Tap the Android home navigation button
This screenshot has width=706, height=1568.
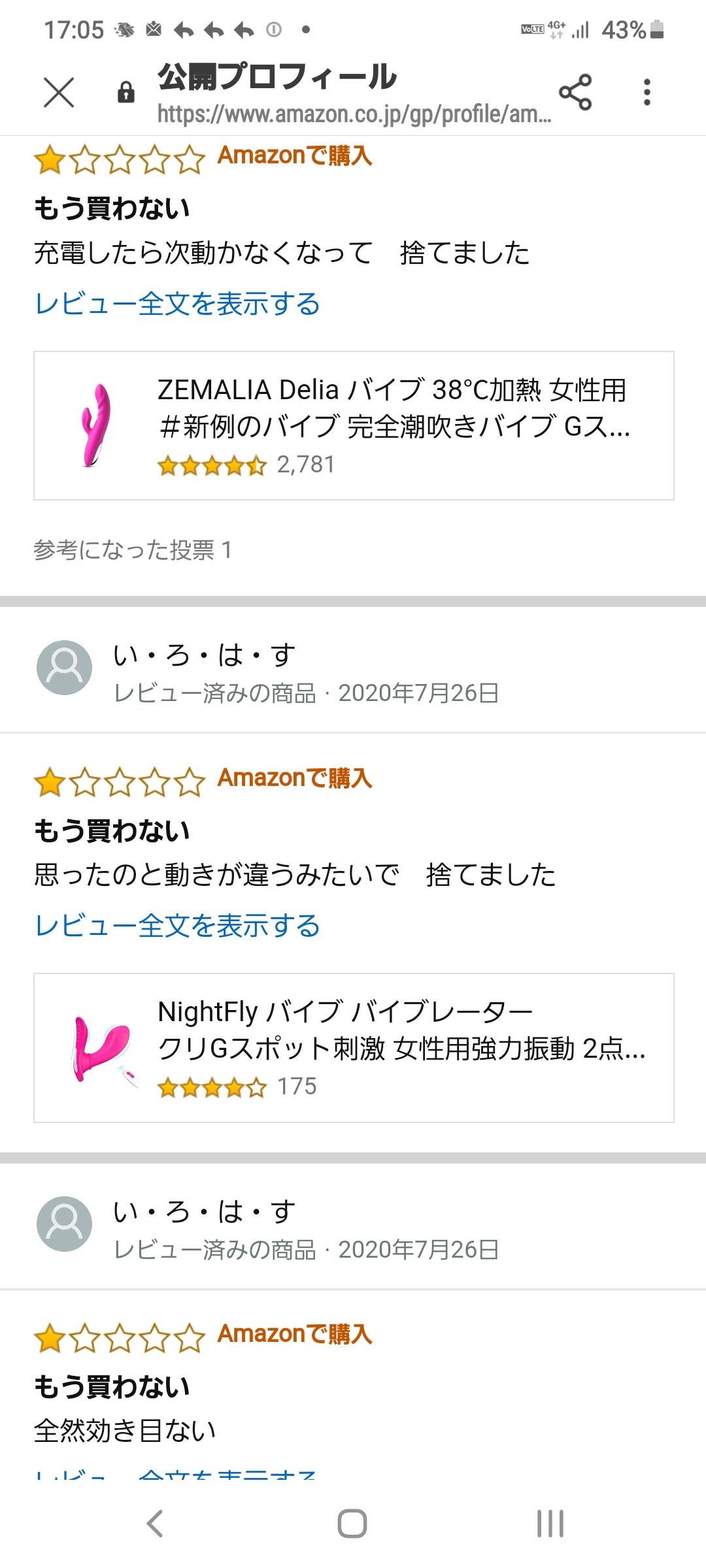(x=352, y=1524)
